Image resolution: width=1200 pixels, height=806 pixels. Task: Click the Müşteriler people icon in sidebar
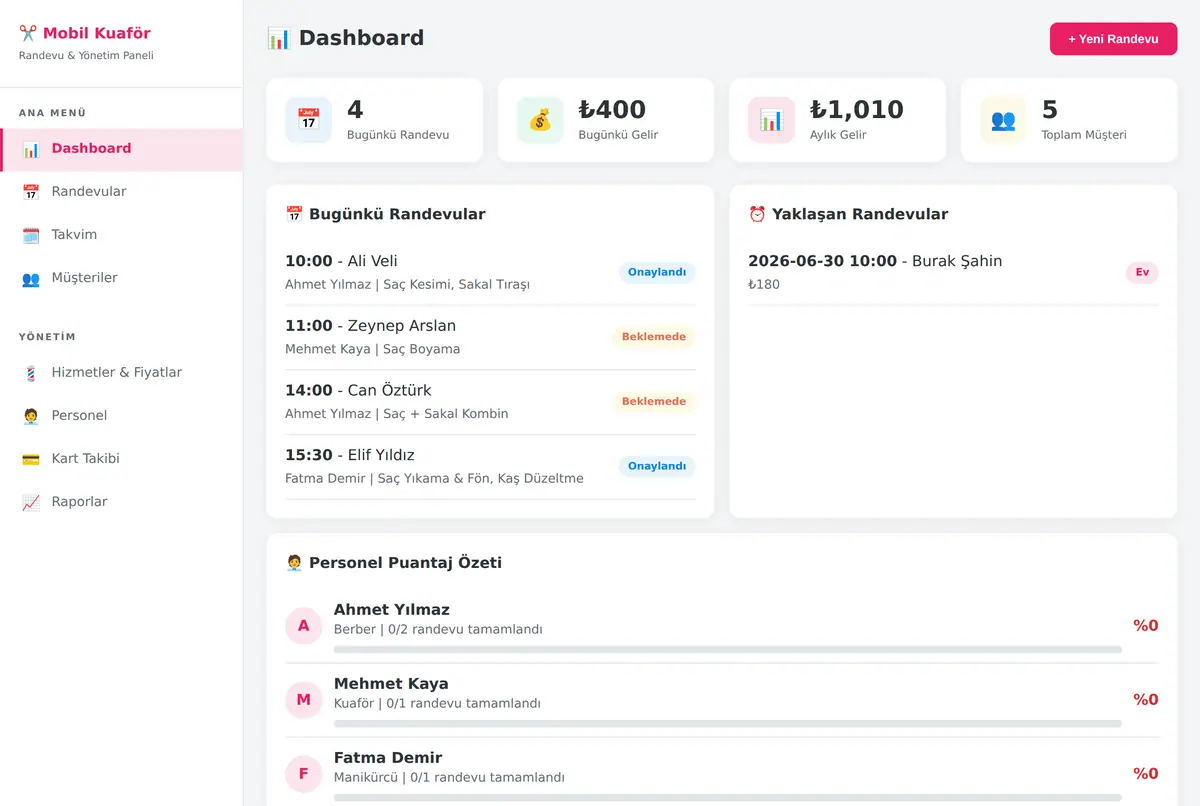31,279
